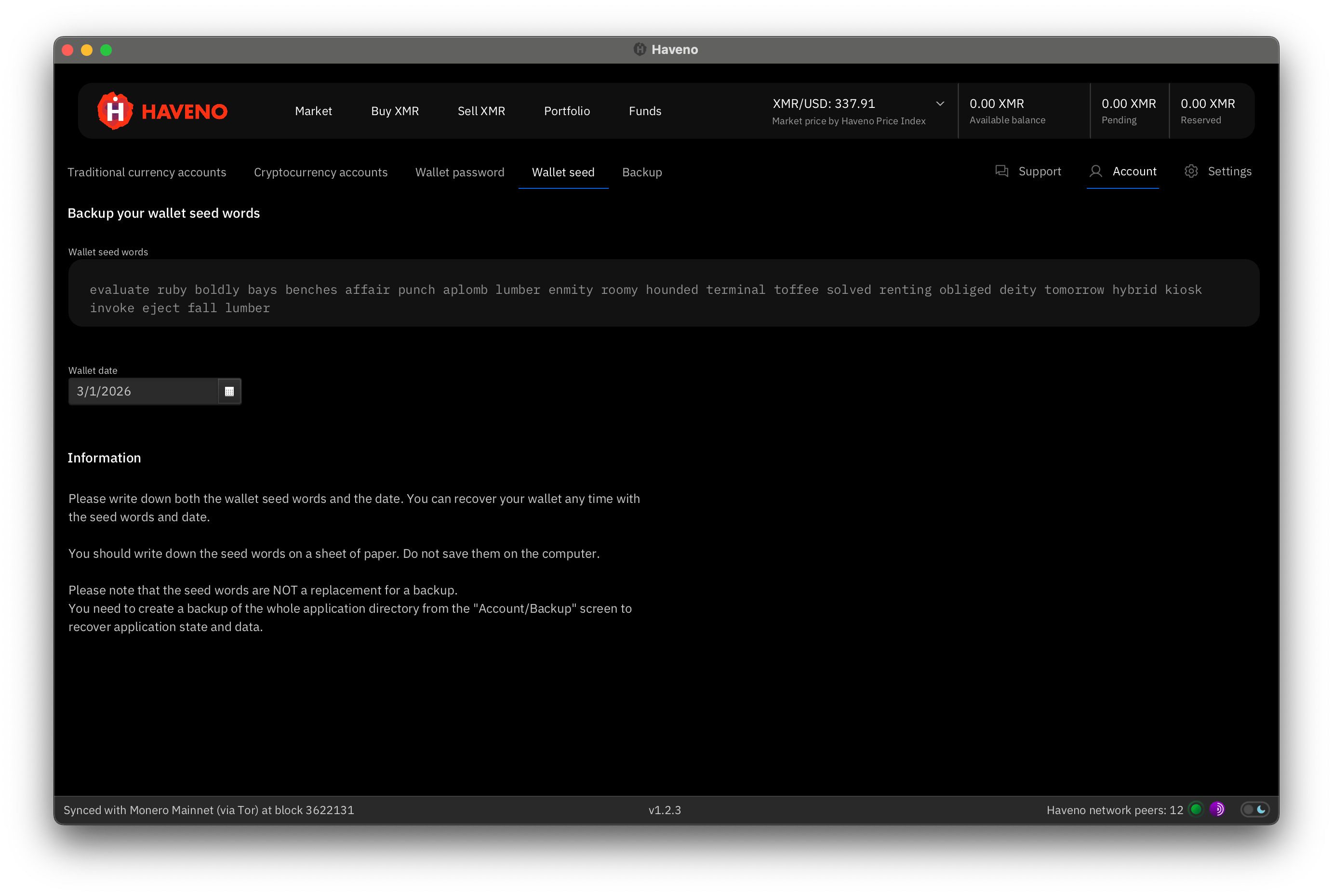The width and height of the screenshot is (1333, 896).
Task: Expand the XMR/USD market price dropdown
Action: pos(940,104)
